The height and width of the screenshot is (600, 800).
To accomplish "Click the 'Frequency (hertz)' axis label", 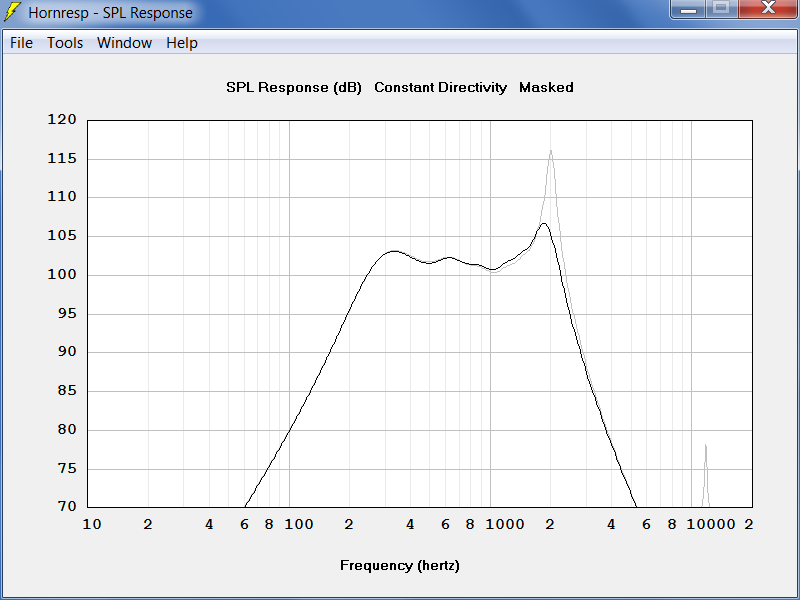I will click(400, 565).
